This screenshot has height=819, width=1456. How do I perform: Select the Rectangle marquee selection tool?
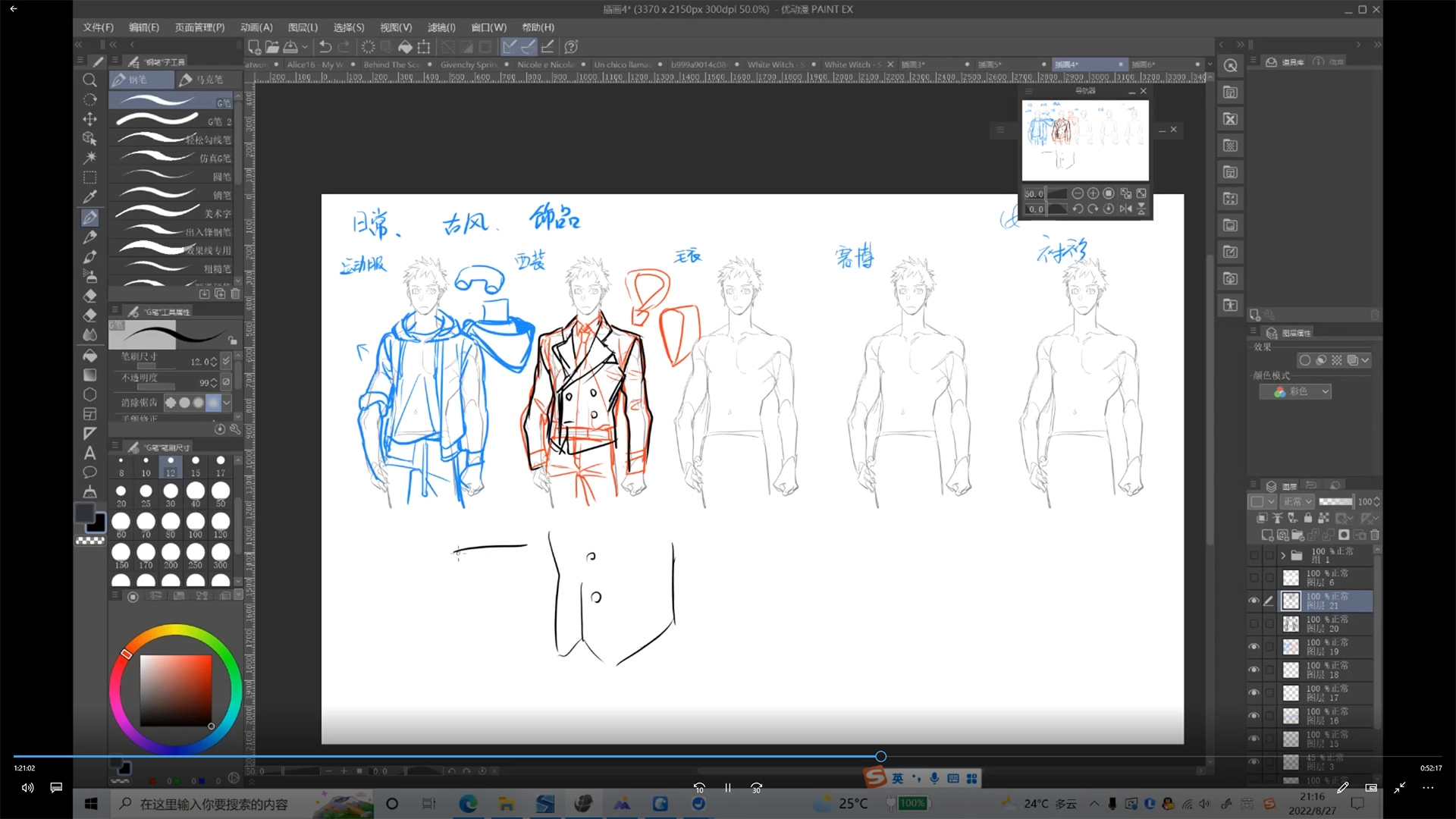89,177
